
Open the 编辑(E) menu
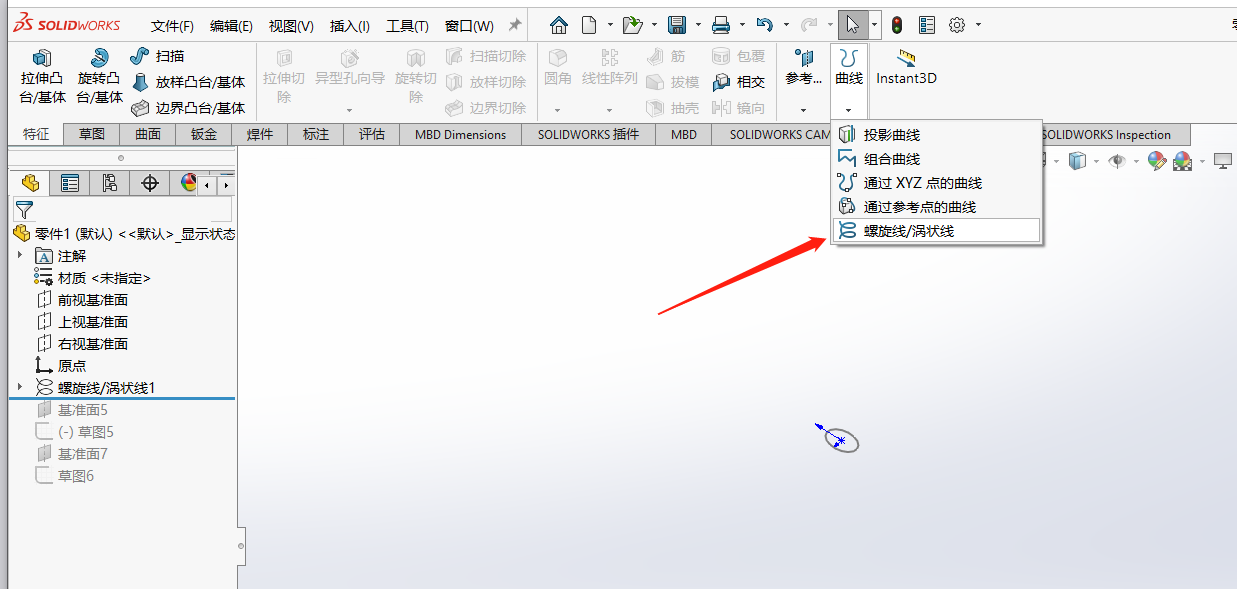(x=231, y=26)
